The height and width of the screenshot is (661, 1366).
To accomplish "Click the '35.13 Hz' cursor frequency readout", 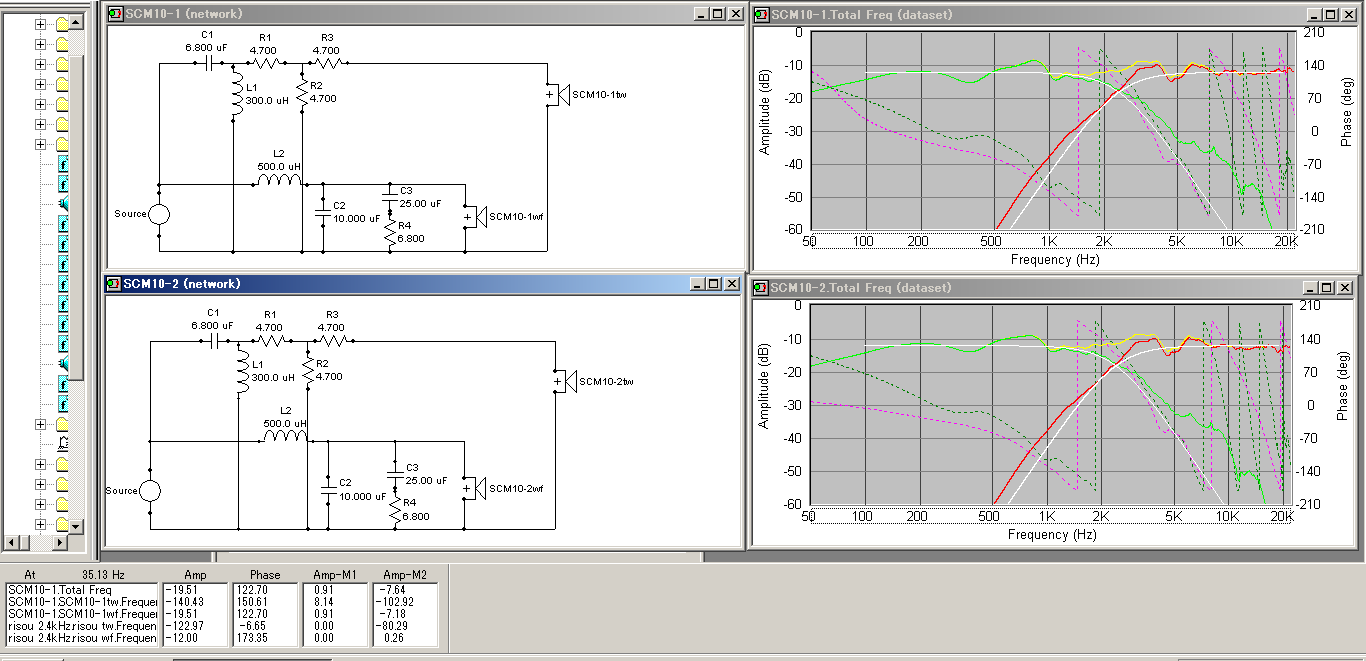I will point(103,575).
